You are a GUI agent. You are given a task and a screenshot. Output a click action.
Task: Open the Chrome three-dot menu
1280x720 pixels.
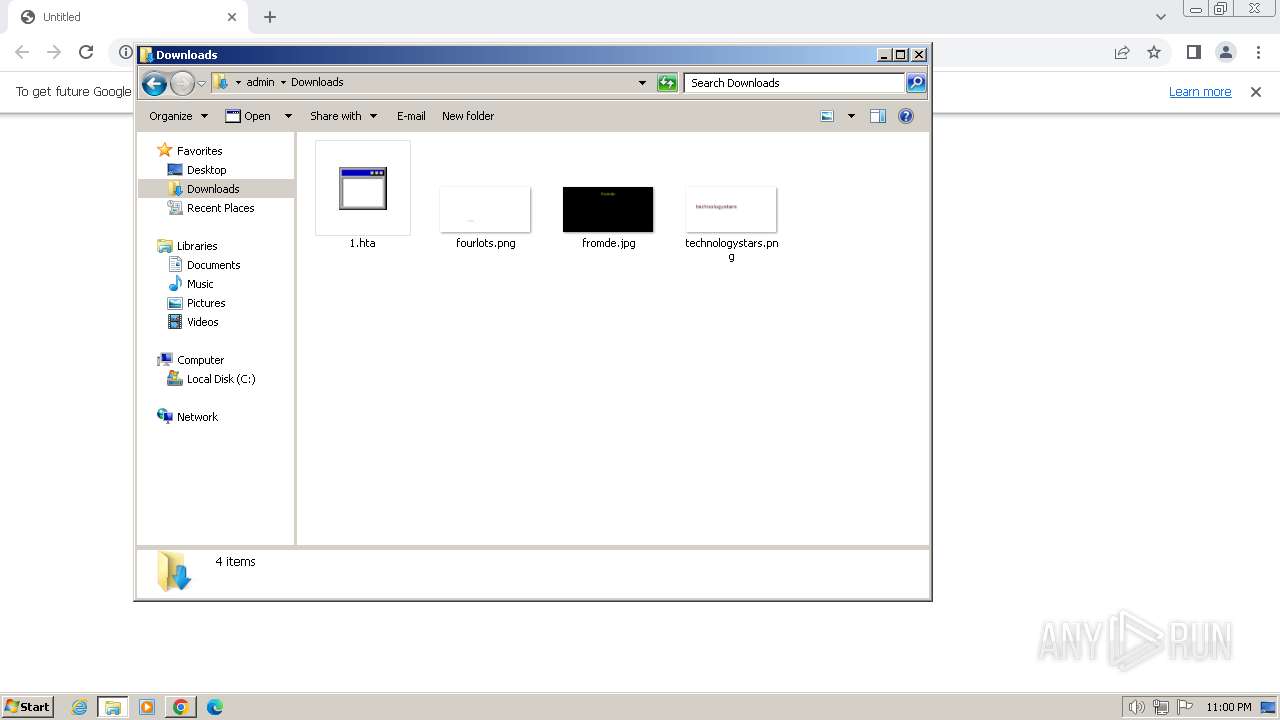click(1258, 52)
